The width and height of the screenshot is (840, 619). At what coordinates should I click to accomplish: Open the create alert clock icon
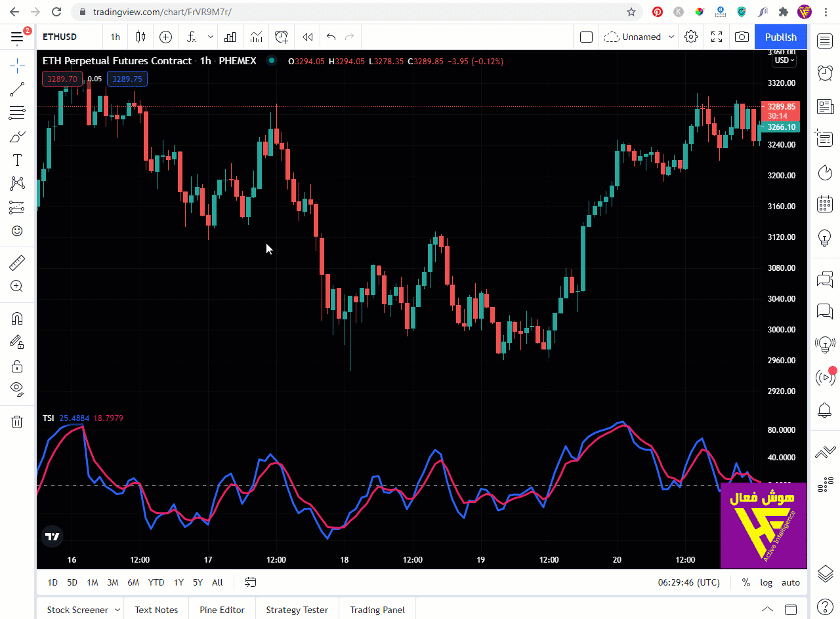click(282, 37)
